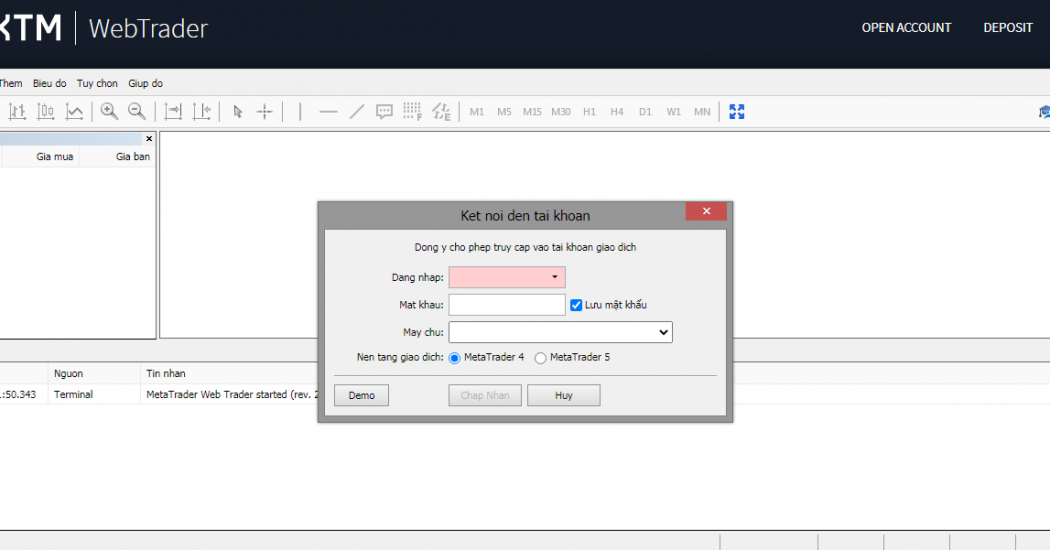The height and width of the screenshot is (550, 1050).
Task: Switch to candlestick chart view
Action: tap(46, 112)
